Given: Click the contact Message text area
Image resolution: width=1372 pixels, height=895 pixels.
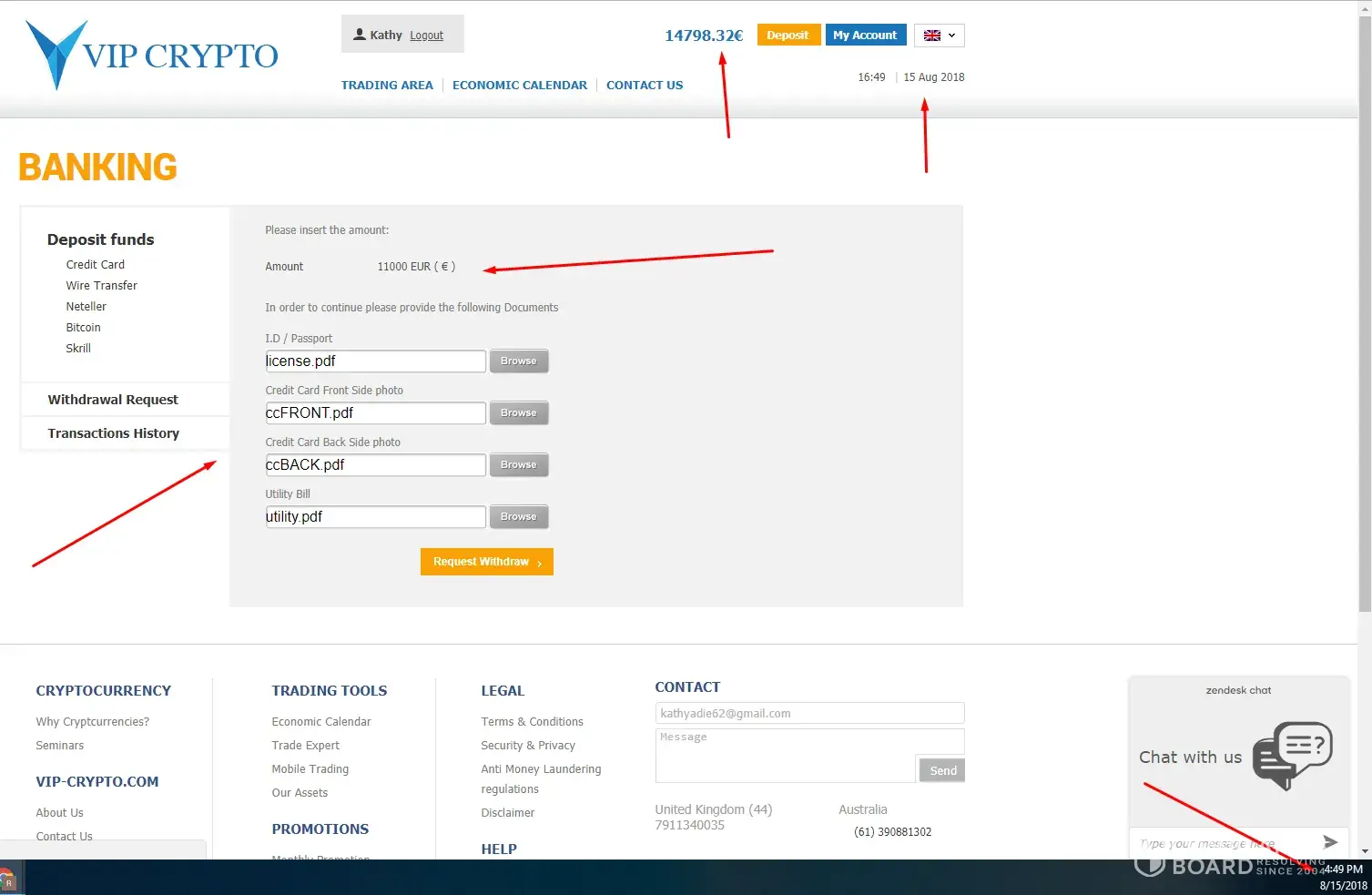Looking at the screenshot, I should point(785,756).
